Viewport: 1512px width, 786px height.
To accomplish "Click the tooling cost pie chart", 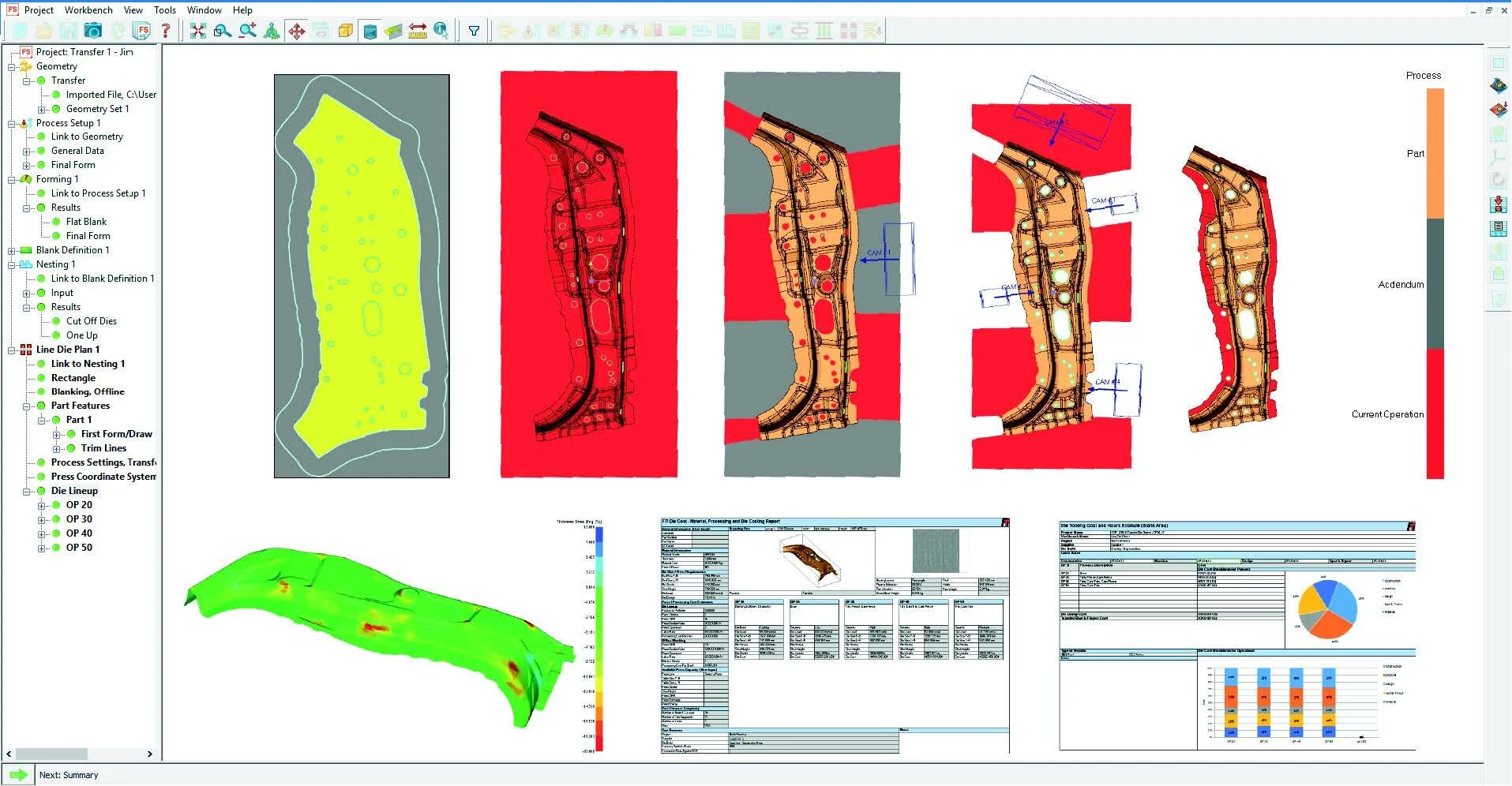I will tap(1326, 608).
